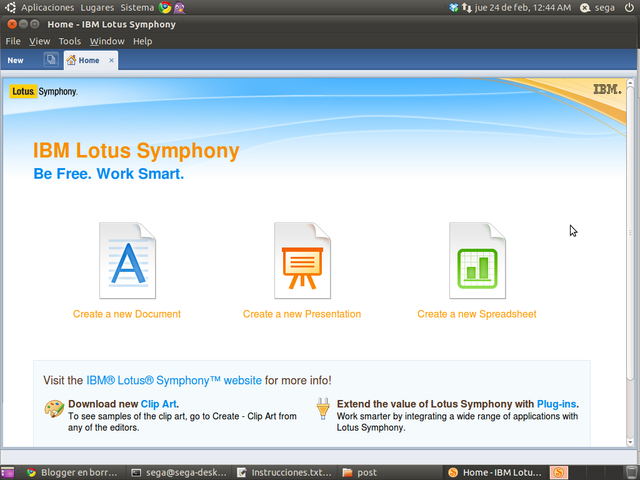
Task: Open the Sistema menu
Action: [x=137, y=7]
